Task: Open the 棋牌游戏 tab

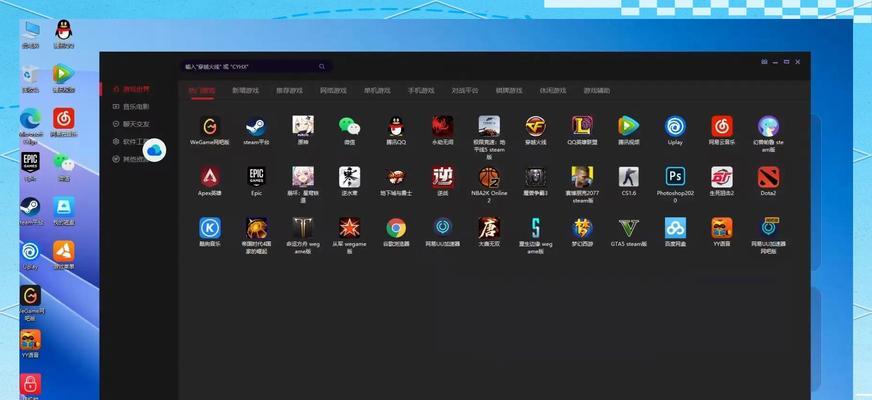Action: coord(509,90)
